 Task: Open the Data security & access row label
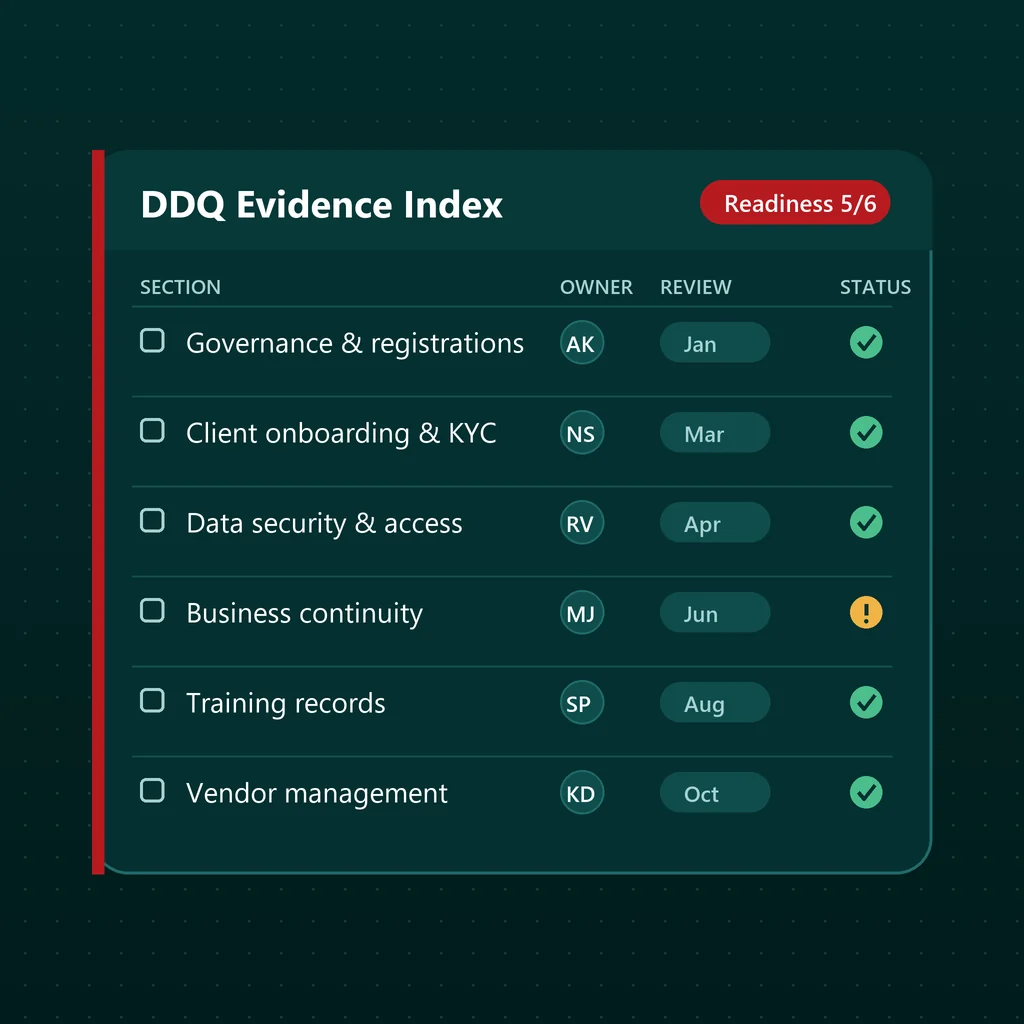324,523
